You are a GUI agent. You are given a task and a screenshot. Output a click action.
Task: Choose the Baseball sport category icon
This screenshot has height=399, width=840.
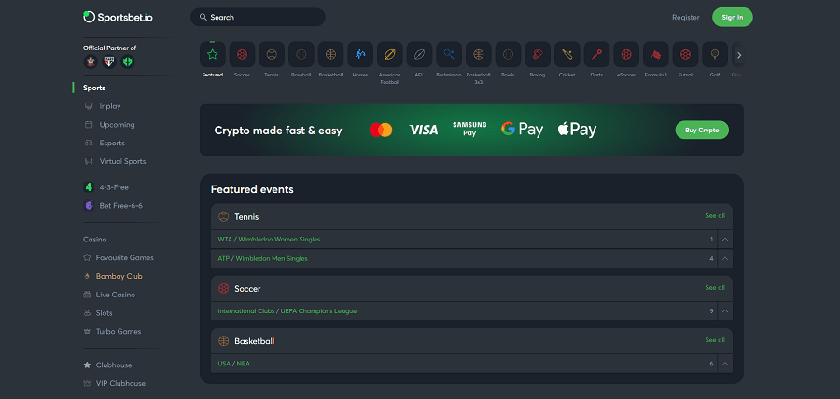[x=301, y=54]
